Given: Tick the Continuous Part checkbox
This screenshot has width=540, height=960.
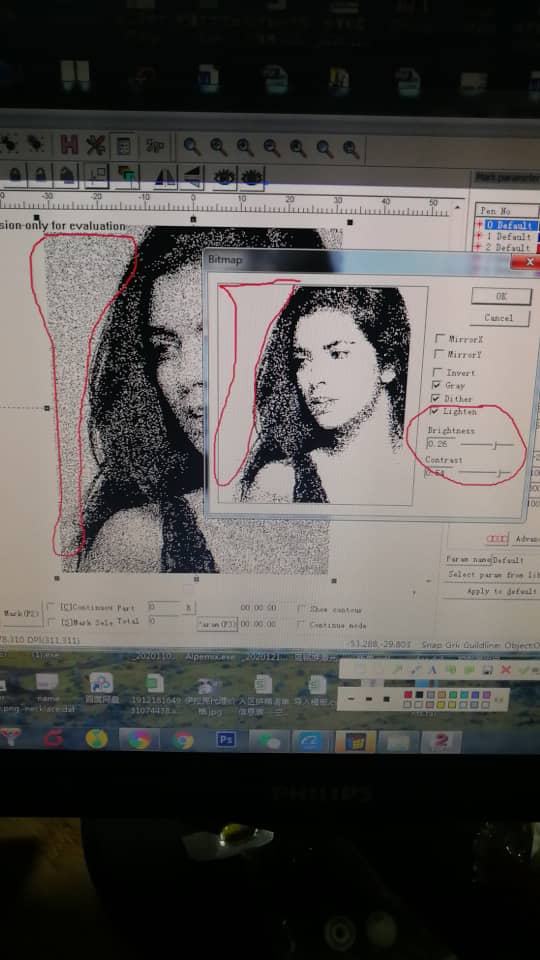Looking at the screenshot, I should point(51,607).
